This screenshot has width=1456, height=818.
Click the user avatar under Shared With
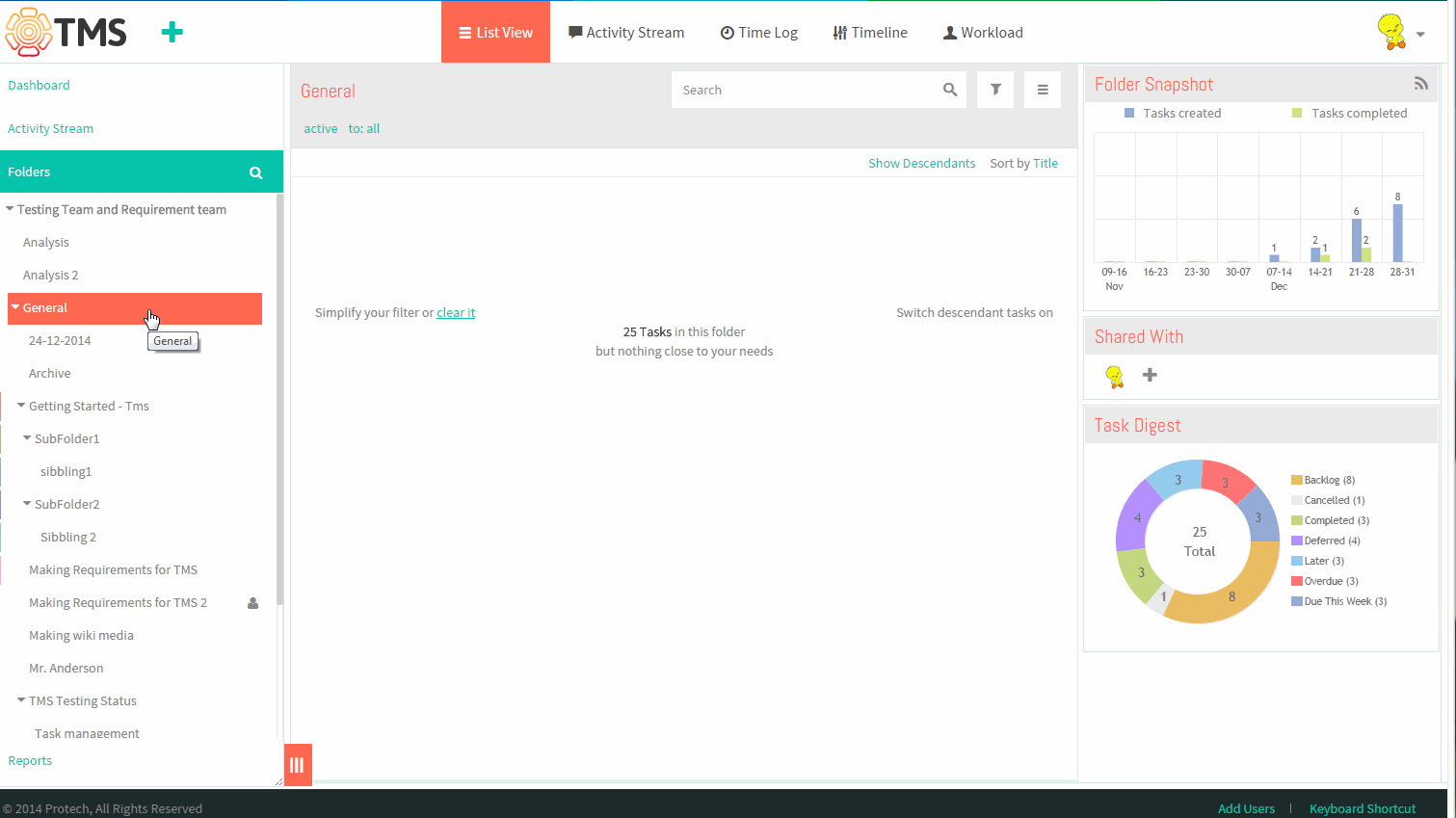click(x=1115, y=376)
